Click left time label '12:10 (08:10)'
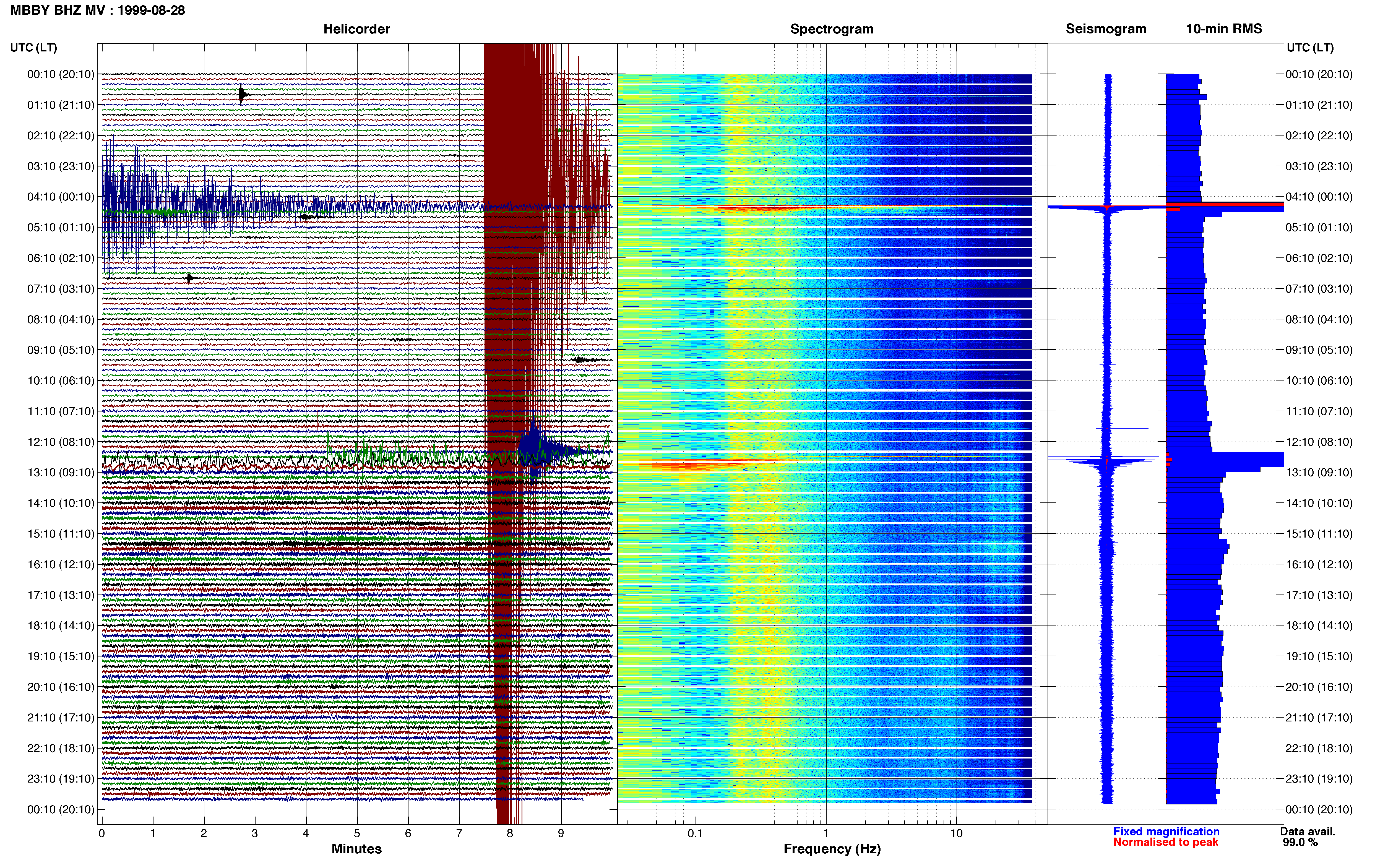The image size is (1388, 868). [x=61, y=442]
